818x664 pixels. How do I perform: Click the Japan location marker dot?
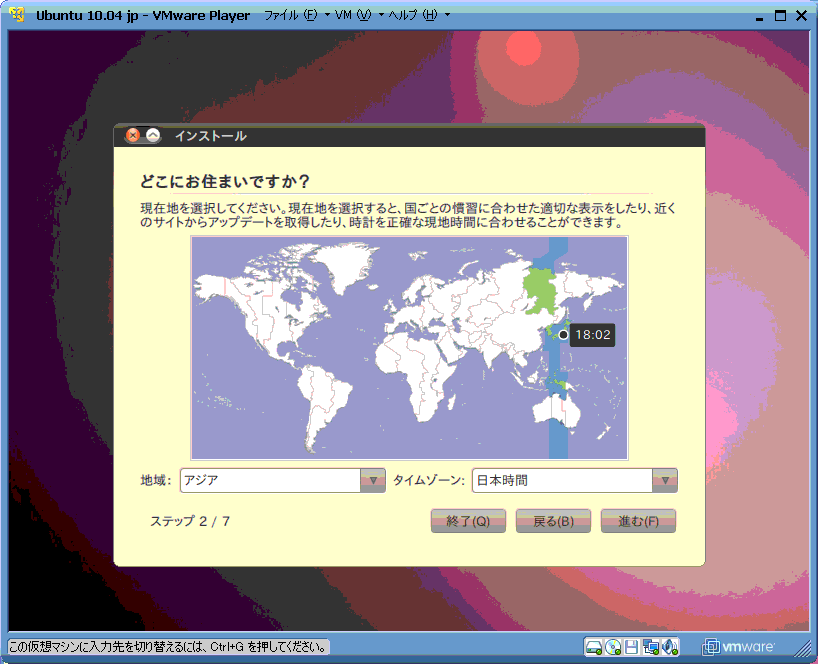(x=563, y=335)
